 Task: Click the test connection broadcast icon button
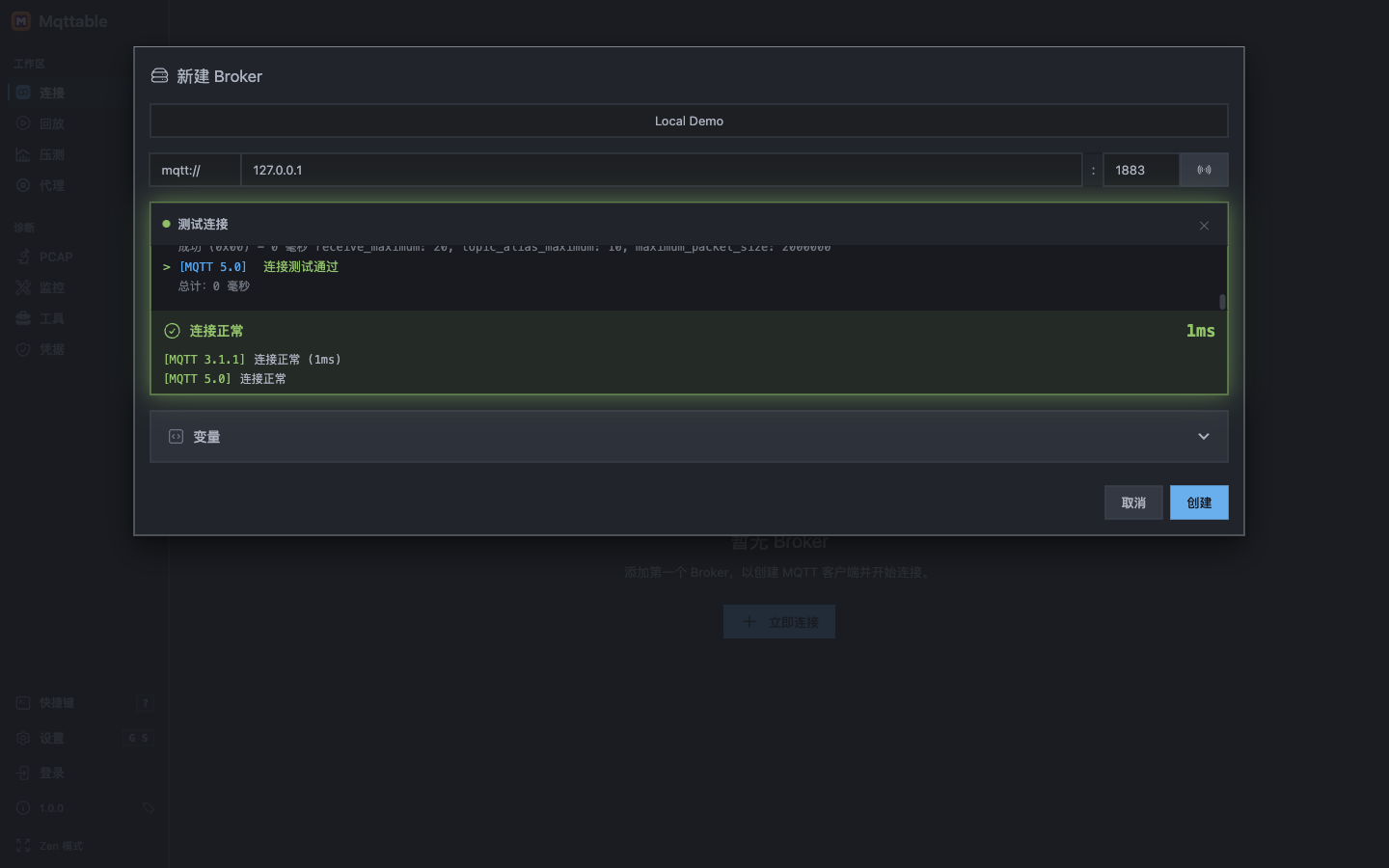pos(1204,170)
